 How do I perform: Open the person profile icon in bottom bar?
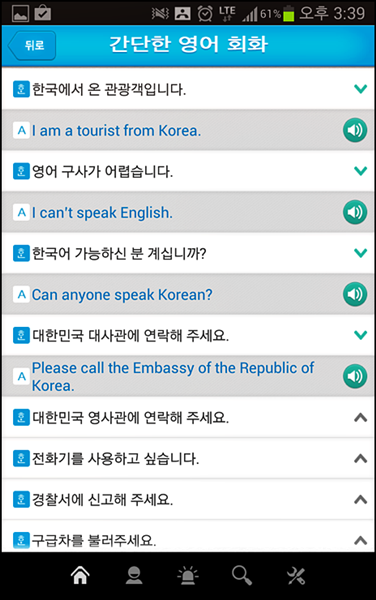[134, 575]
